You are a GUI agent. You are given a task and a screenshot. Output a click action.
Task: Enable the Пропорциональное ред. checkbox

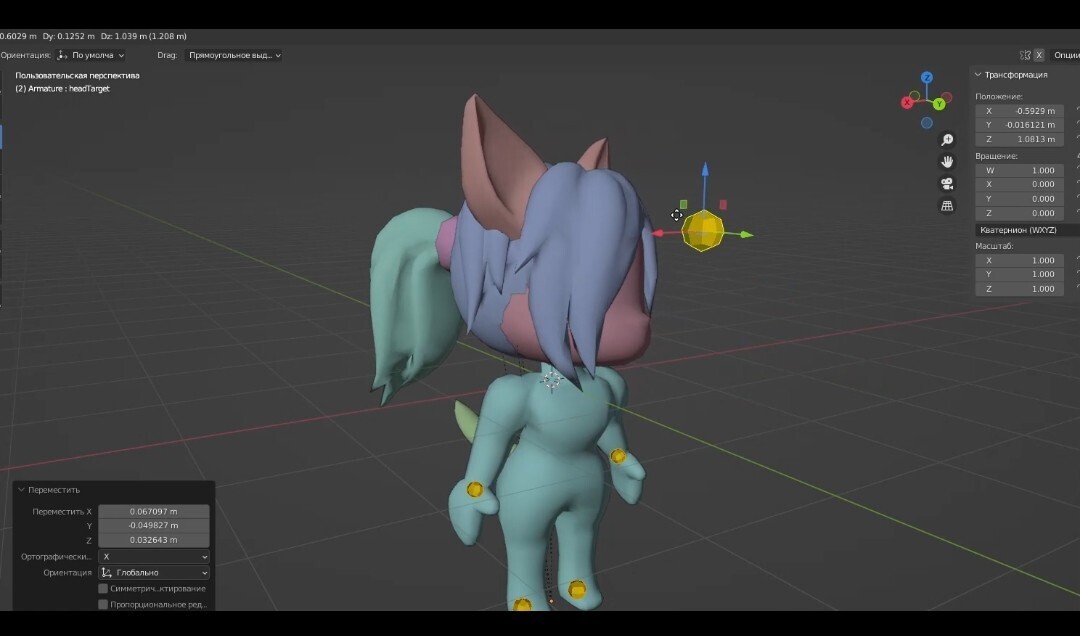point(103,604)
